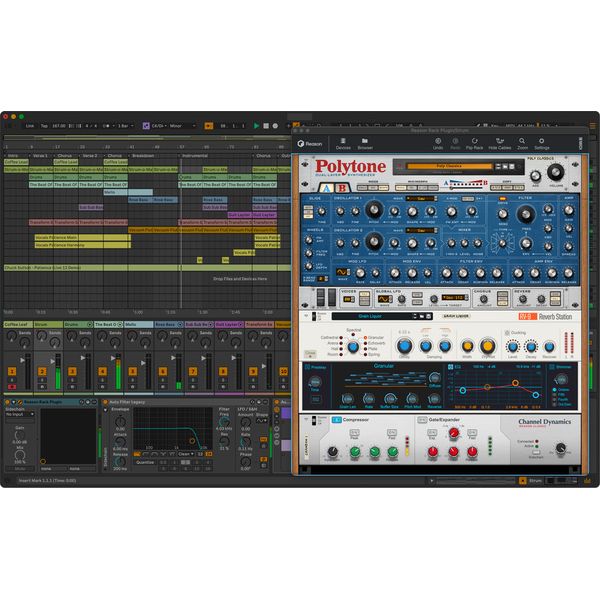The image size is (600, 600).
Task: Open the root note key dropdown
Action: coord(160,126)
